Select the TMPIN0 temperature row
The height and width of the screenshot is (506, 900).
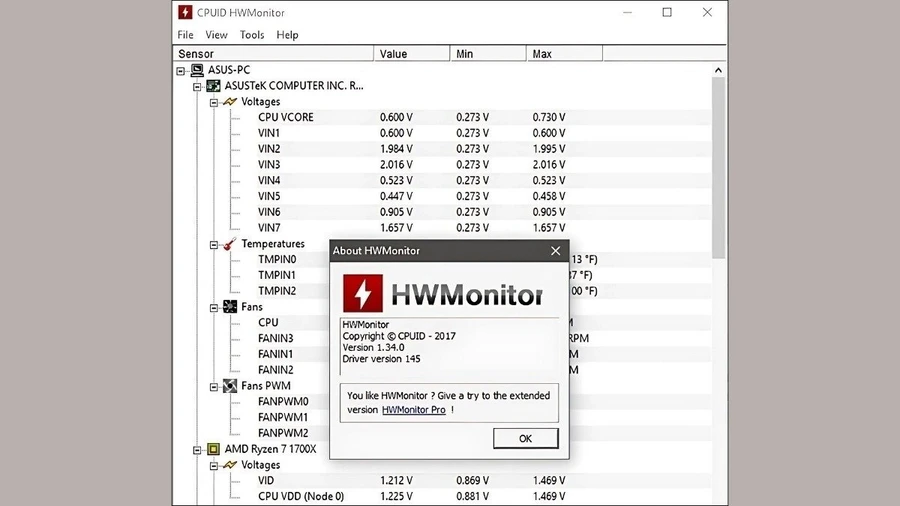(x=277, y=259)
